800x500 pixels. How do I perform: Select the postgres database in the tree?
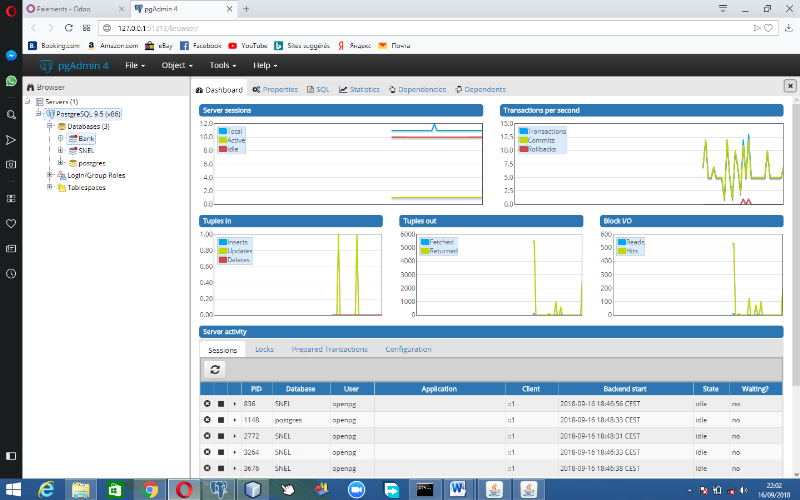91,163
